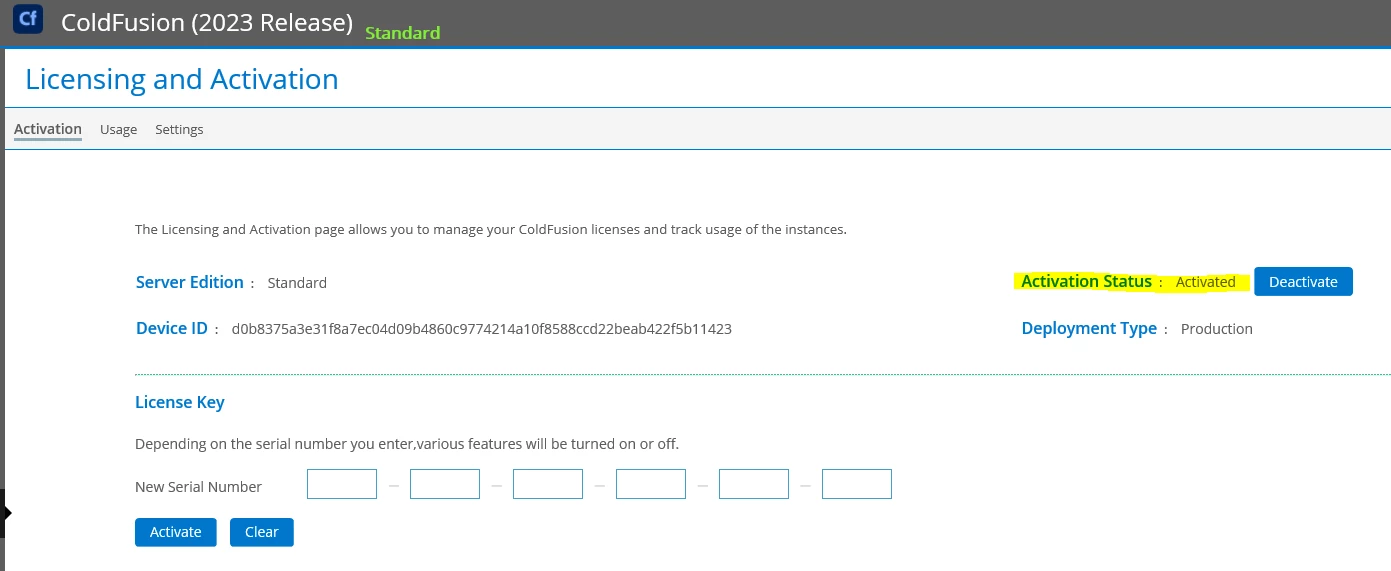Click the Deployment Type label

(1089, 328)
